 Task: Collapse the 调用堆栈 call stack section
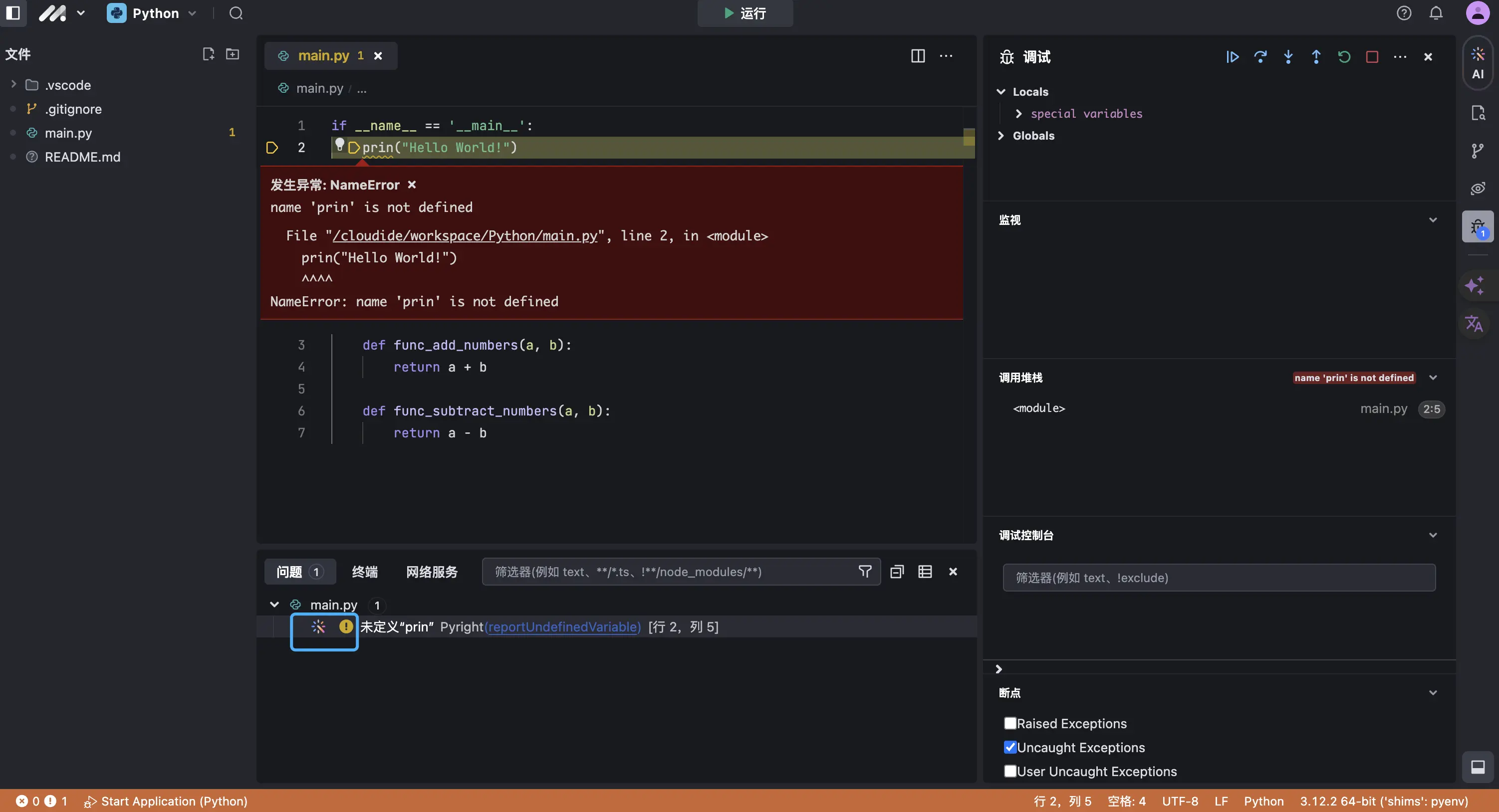pos(1433,378)
